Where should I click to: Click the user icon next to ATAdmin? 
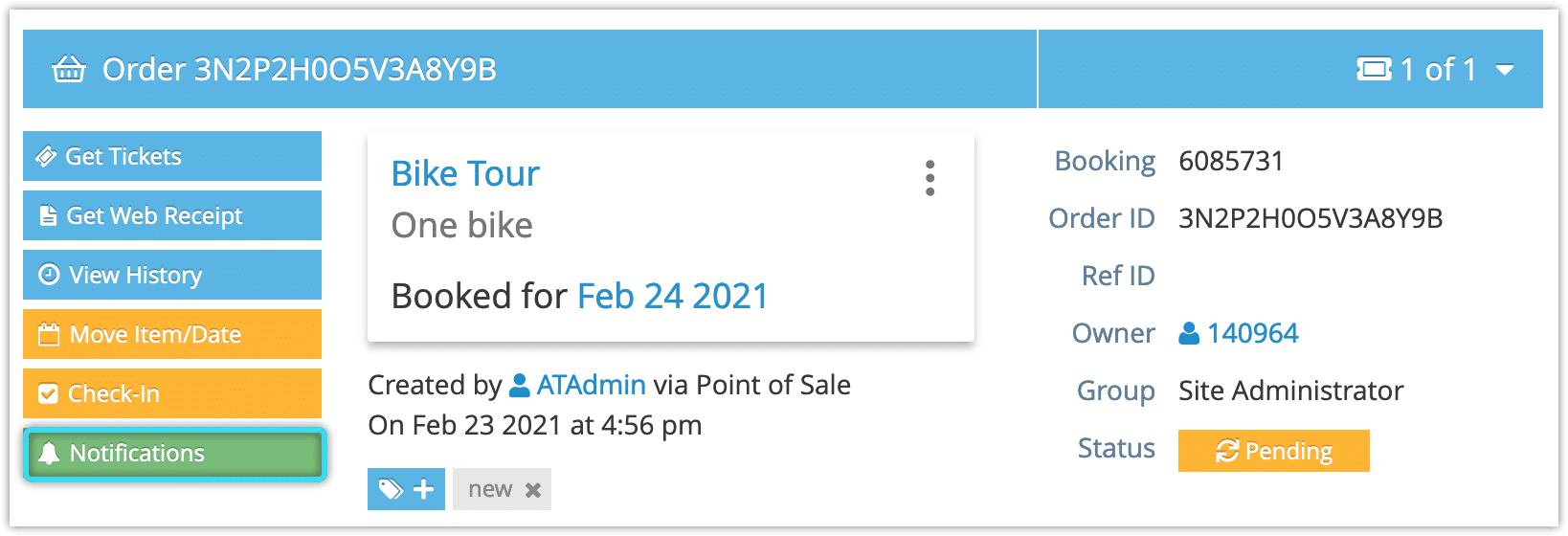coord(520,385)
